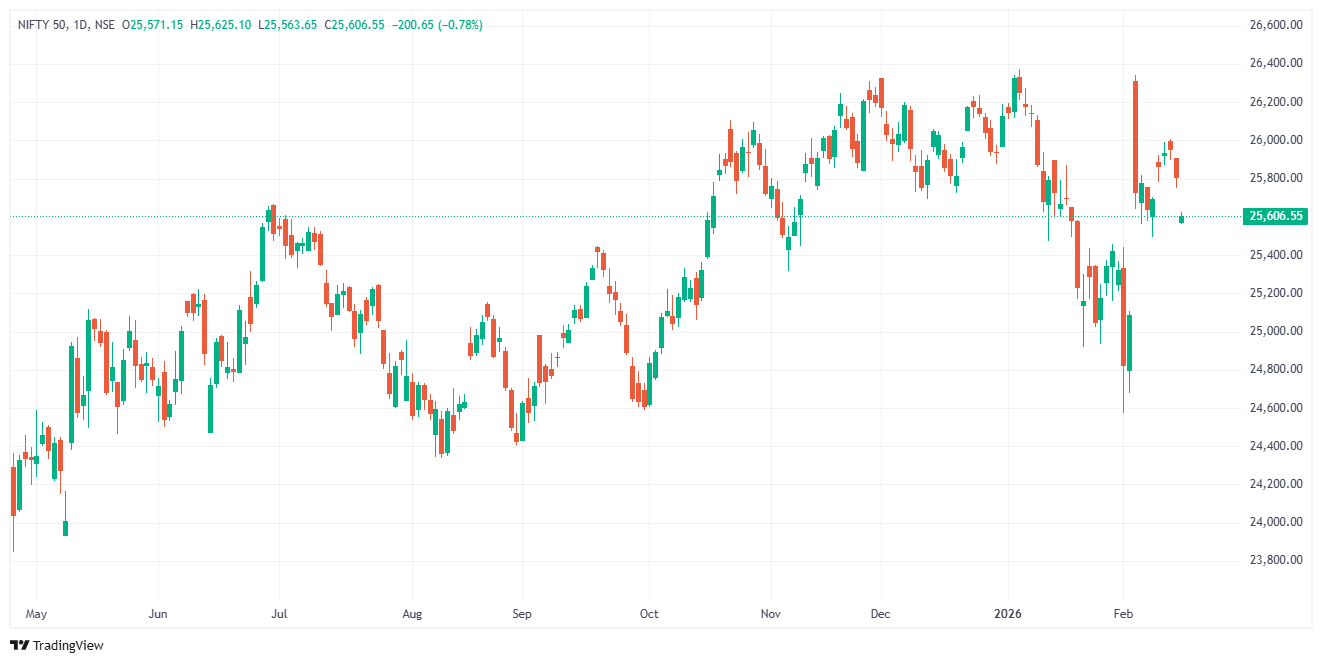The height and width of the screenshot is (663, 1322).
Task: Select the 2026 label on time axis
Action: tap(1008, 612)
